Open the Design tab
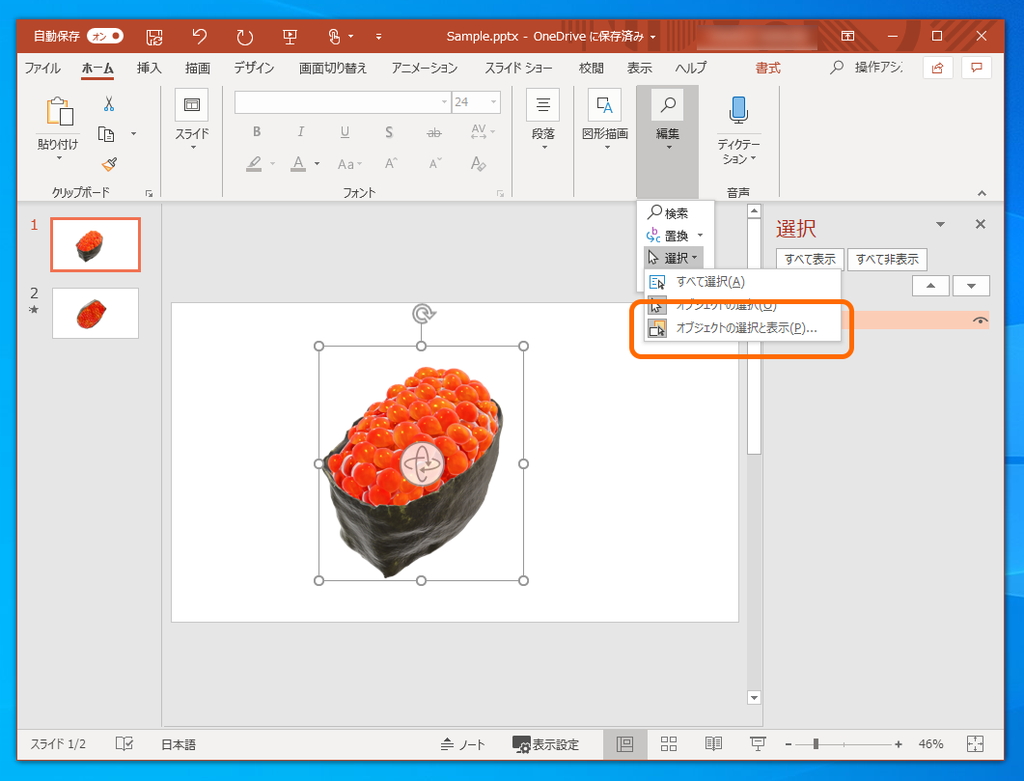The image size is (1024, 781). 254,68
